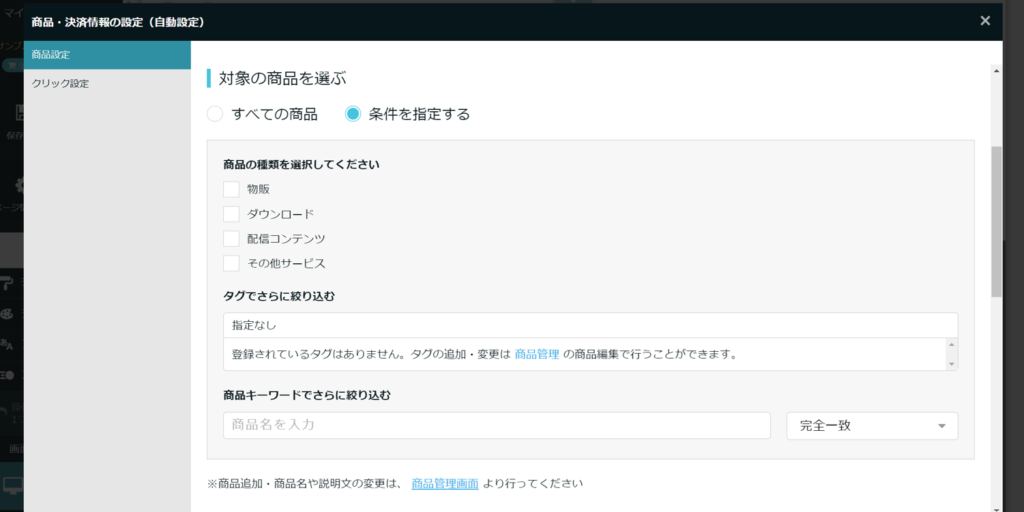Check the 物販 checkbox
Image resolution: width=1024 pixels, height=512 pixels.
231,189
